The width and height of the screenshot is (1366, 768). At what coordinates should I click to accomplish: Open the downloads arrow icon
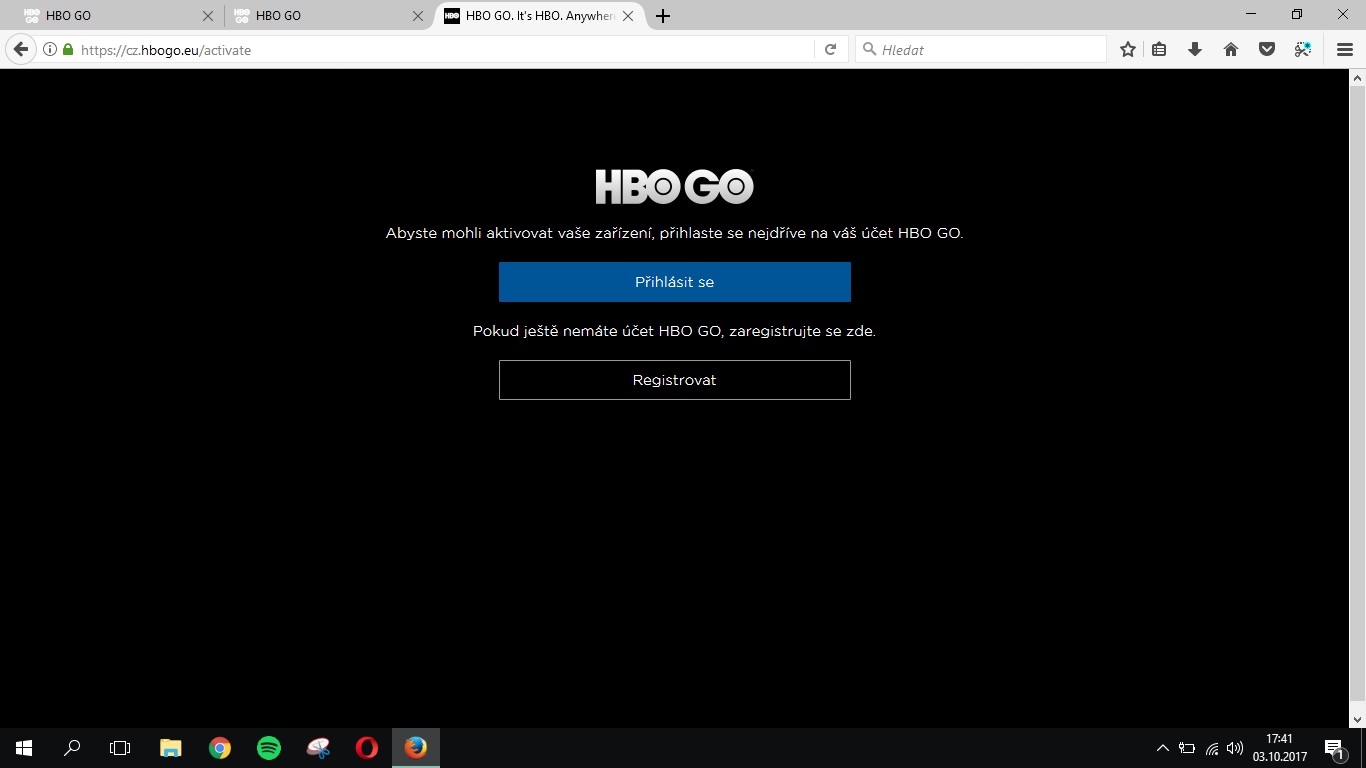click(x=1195, y=49)
